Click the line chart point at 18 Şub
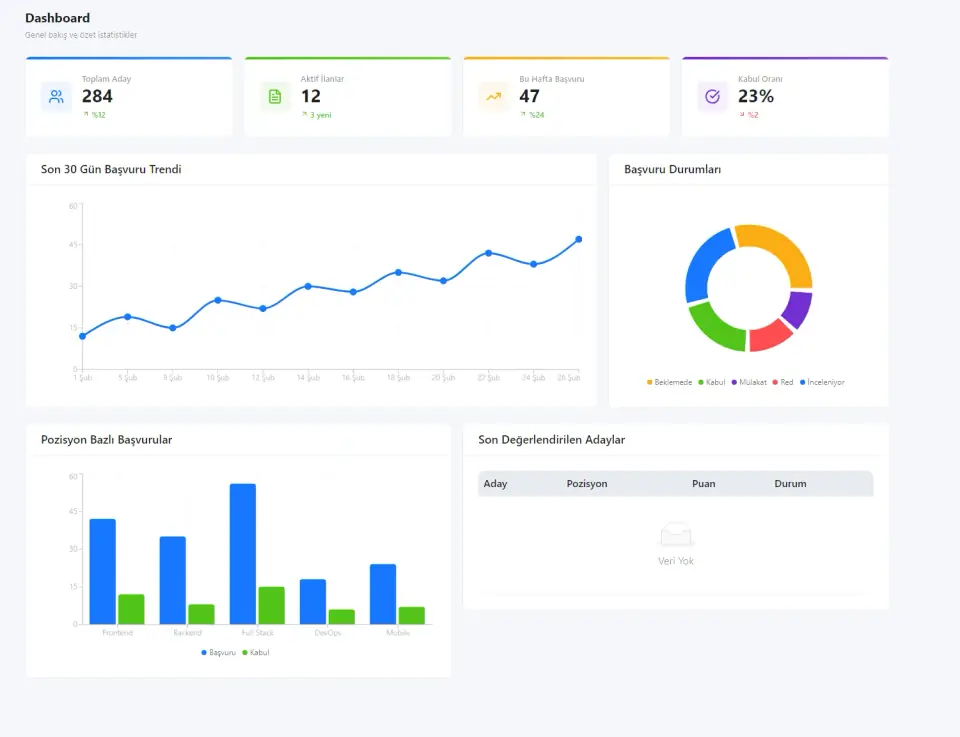This screenshot has width=960, height=737. [399, 272]
